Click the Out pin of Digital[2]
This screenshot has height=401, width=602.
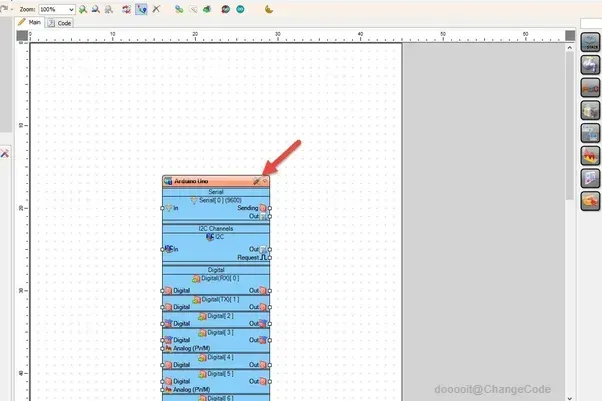pos(270,324)
